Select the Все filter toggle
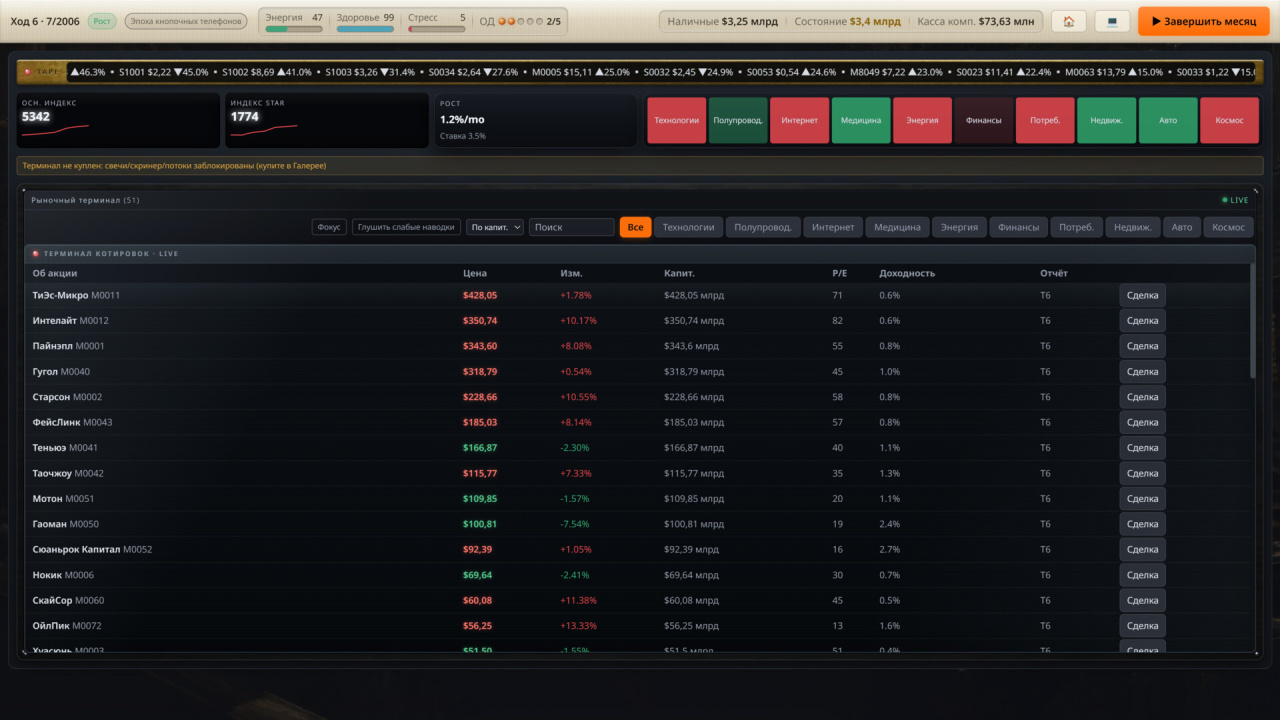The width and height of the screenshot is (1280, 720). 635,227
